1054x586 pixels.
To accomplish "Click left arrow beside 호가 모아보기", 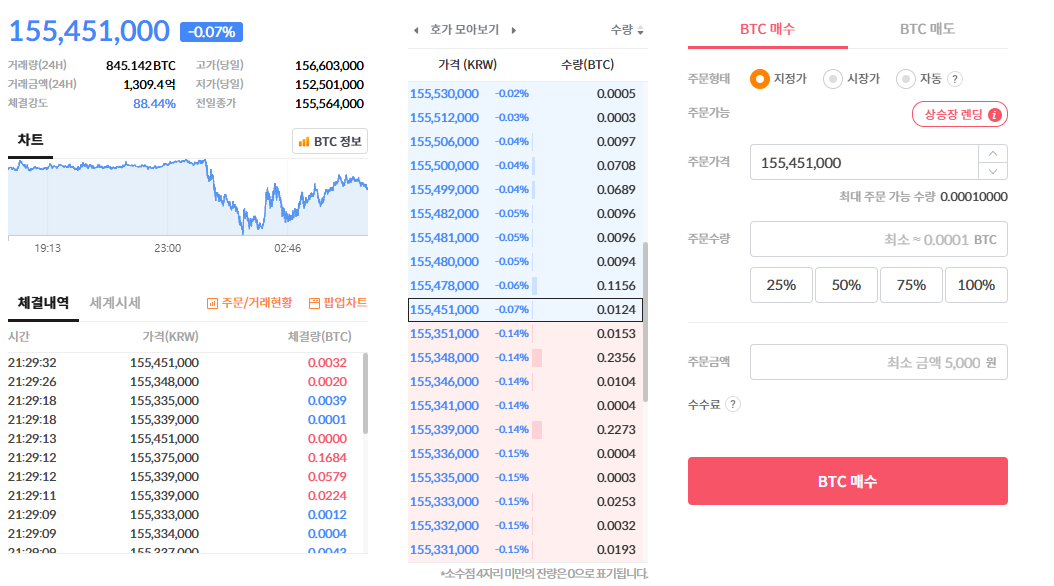I will tap(416, 30).
